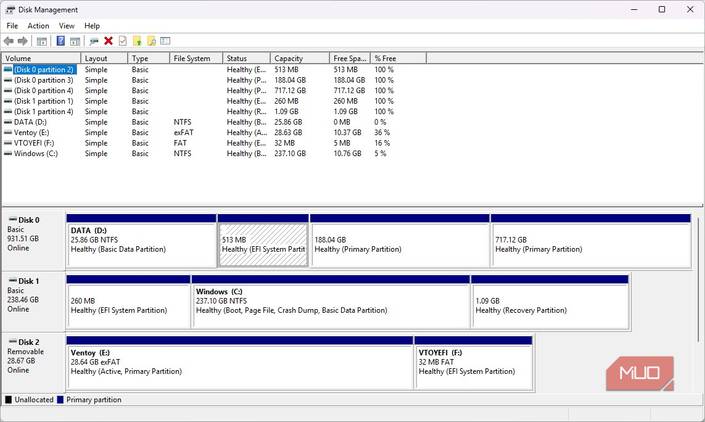Viewport: 705px width, 422px height.
Task: Select the 260 MB EFI System Partition block
Action: 128,302
